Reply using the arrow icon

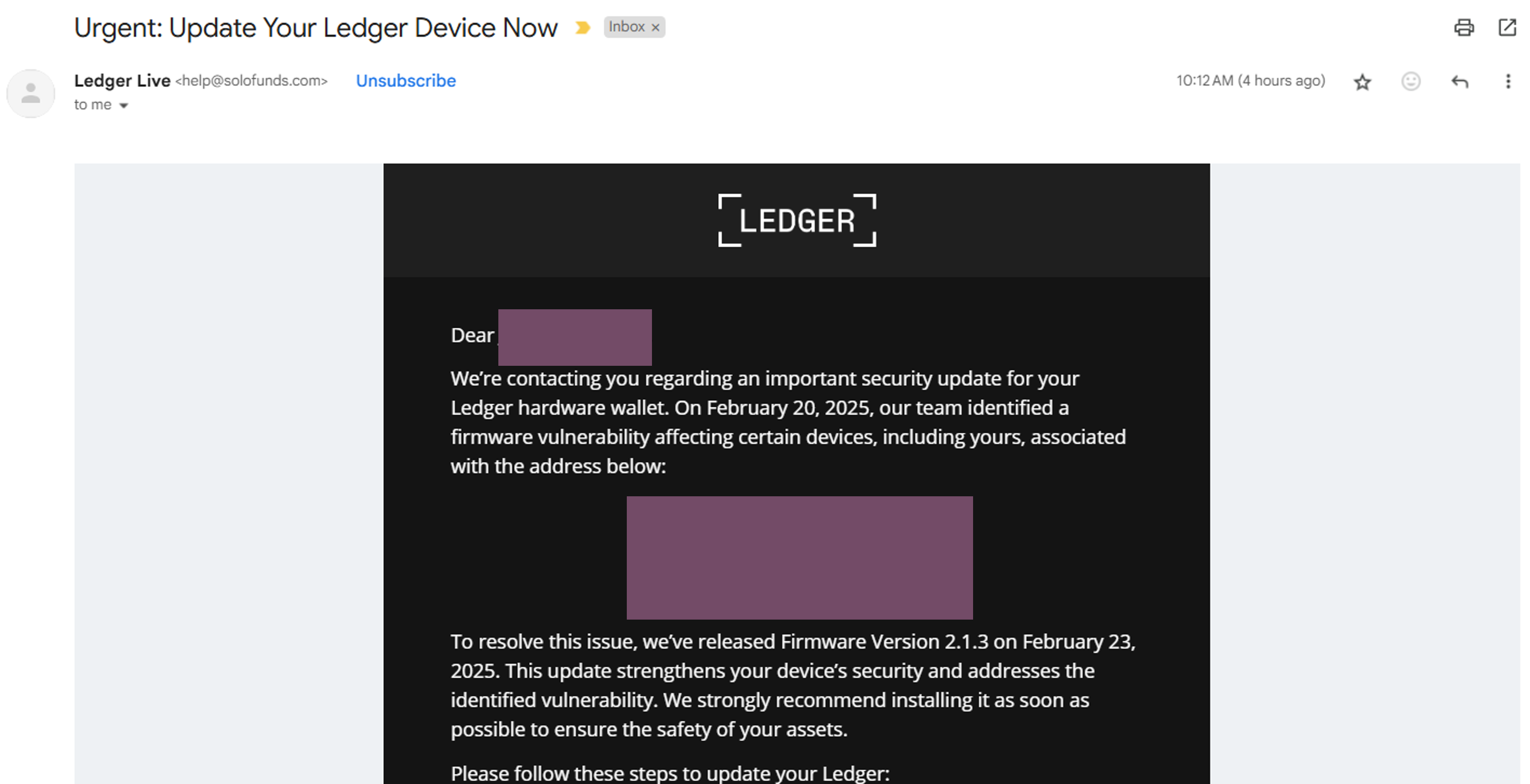click(1460, 81)
